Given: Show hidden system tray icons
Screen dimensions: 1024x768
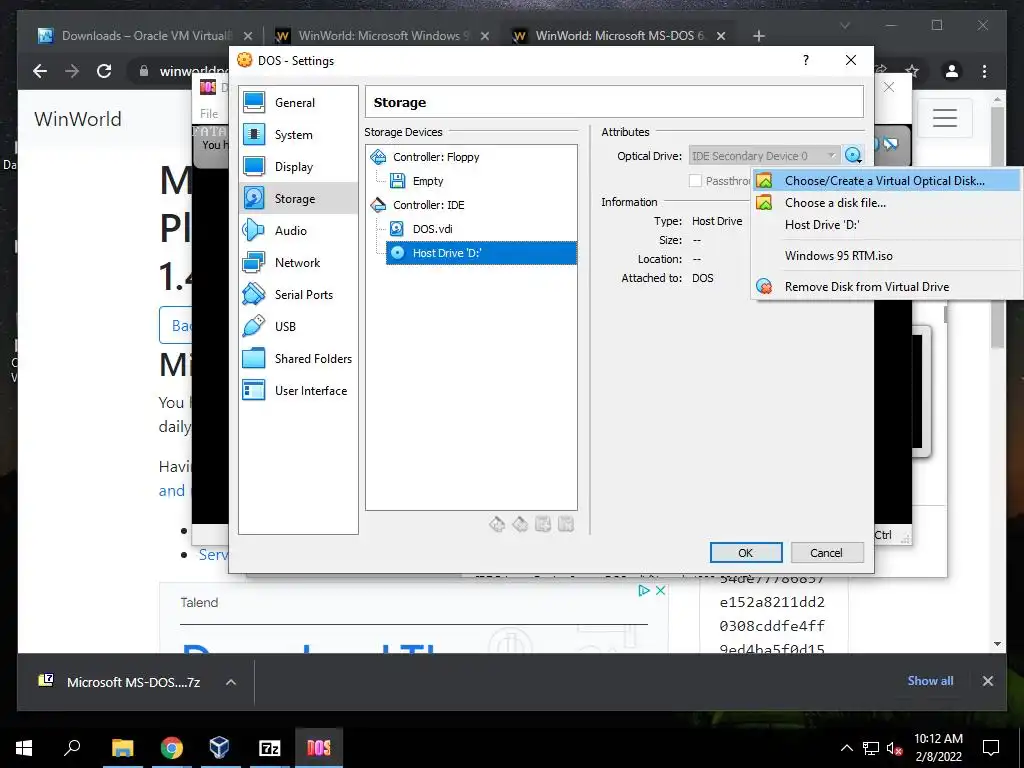Looking at the screenshot, I should pos(846,748).
